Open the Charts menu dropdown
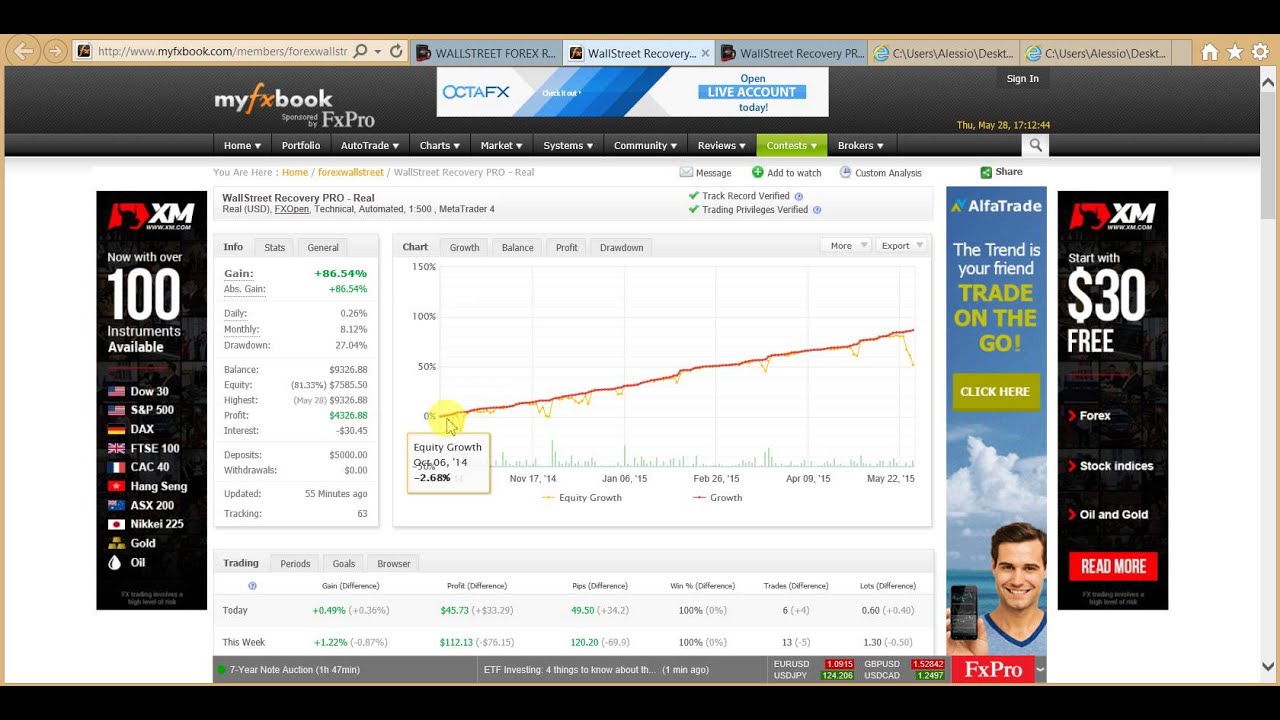 440,145
